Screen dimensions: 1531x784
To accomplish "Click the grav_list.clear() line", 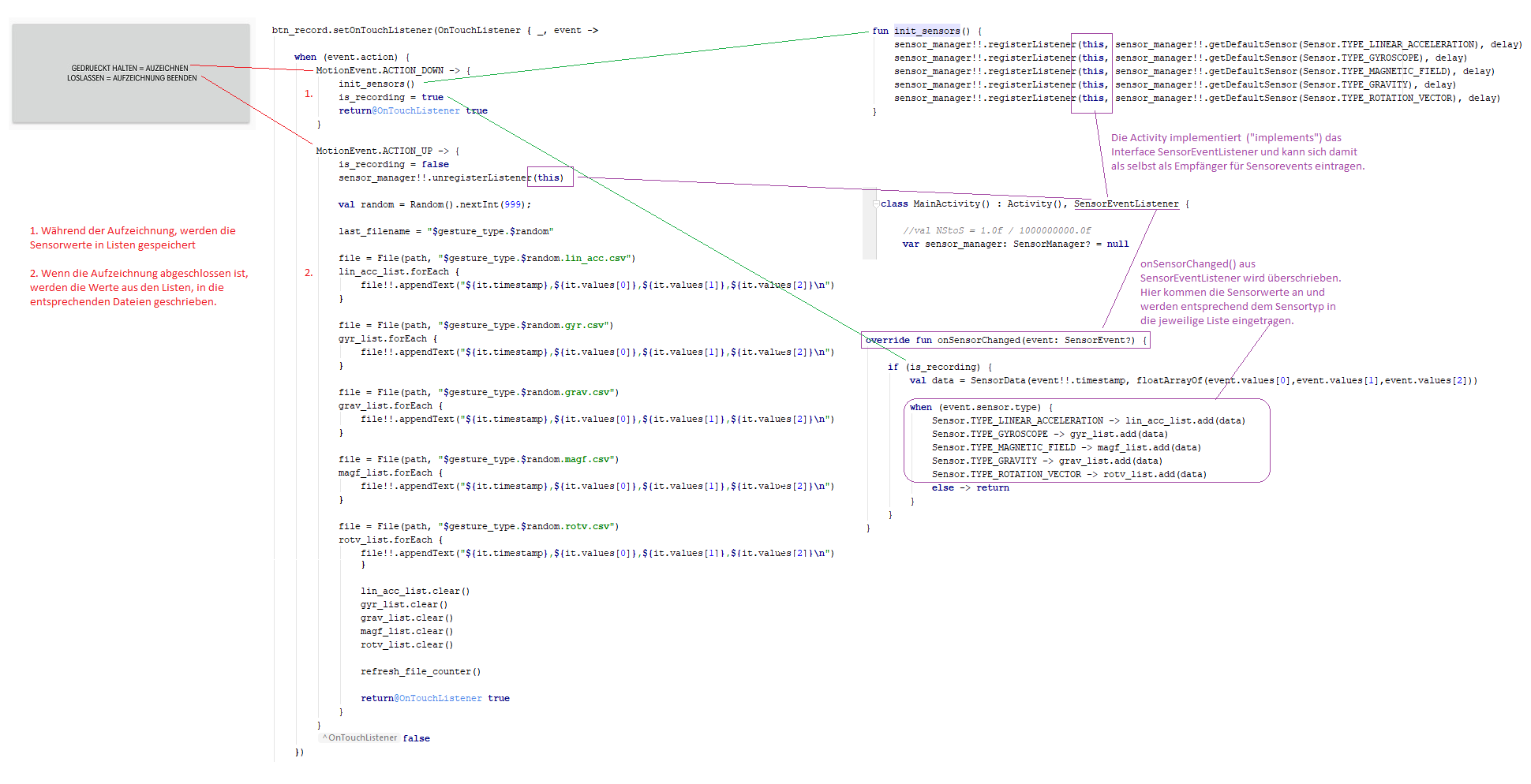I will click(407, 618).
